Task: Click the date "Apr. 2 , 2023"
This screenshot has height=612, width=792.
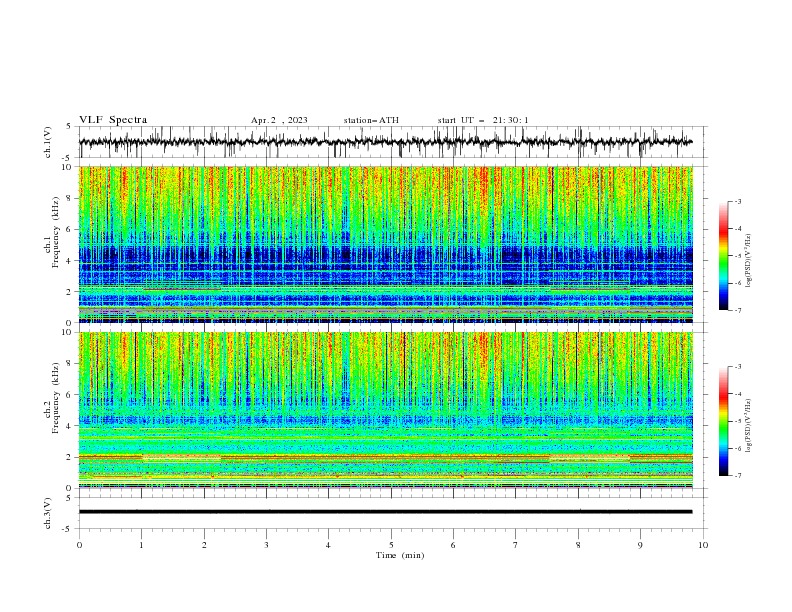Action: tap(279, 120)
